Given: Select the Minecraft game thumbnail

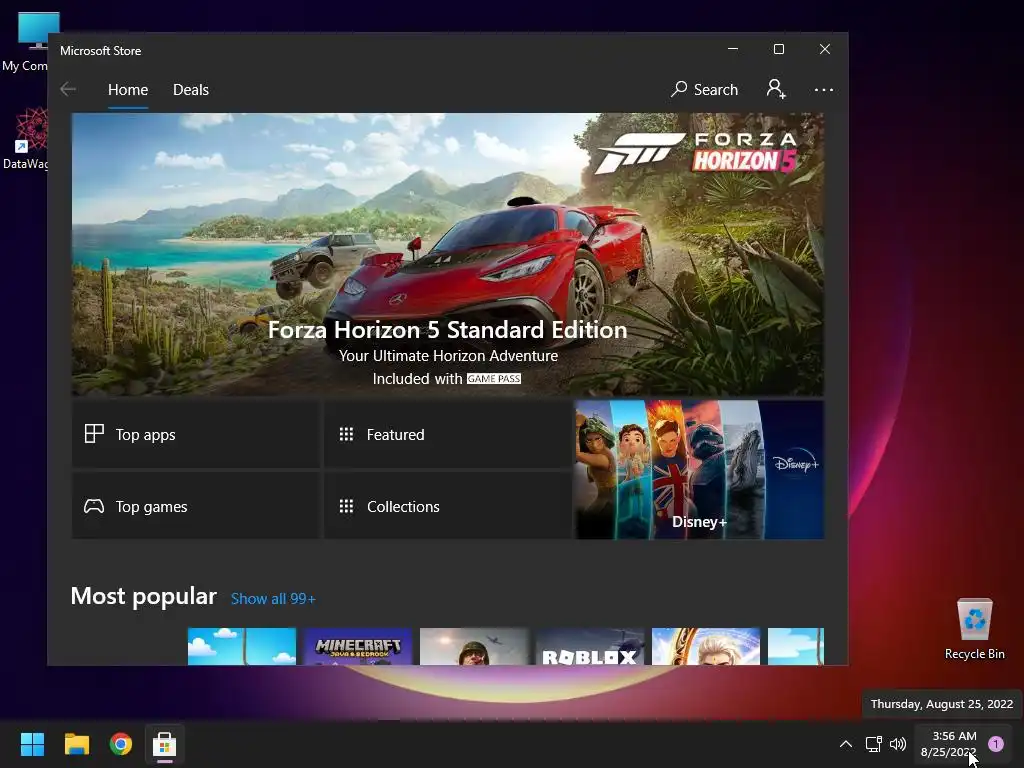Looking at the screenshot, I should [358, 647].
